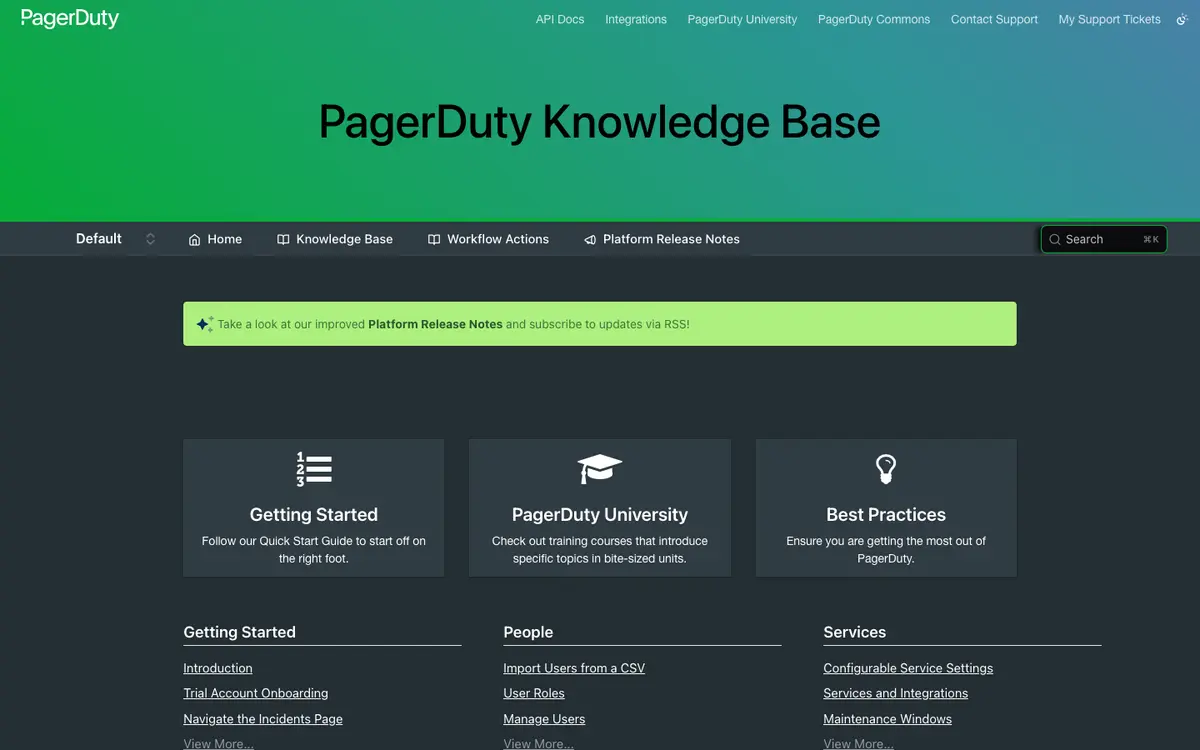Click the sparkle icon in the green banner
Image resolution: width=1200 pixels, height=750 pixels.
(204, 324)
